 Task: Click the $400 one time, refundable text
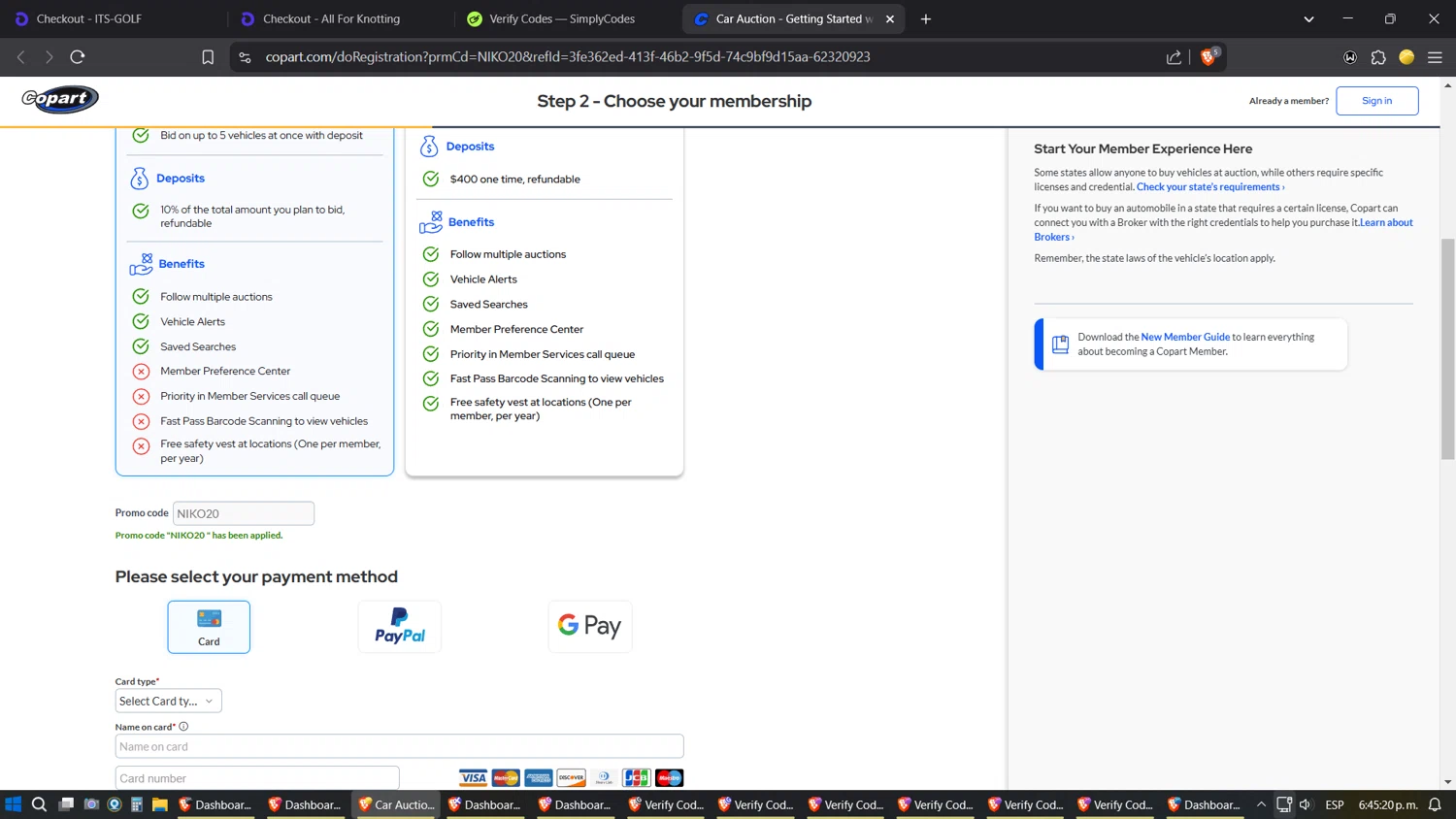click(514, 179)
